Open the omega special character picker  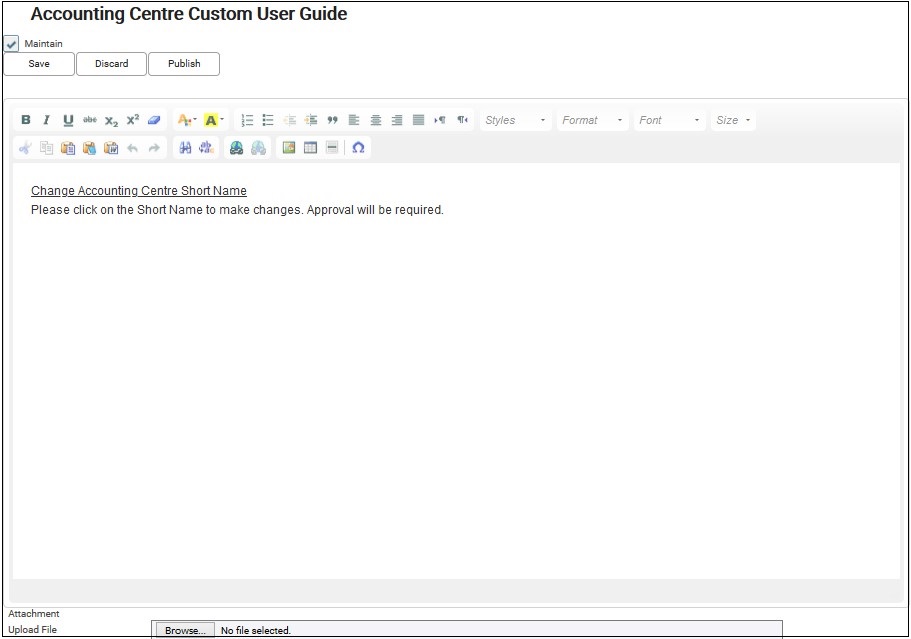[x=358, y=148]
